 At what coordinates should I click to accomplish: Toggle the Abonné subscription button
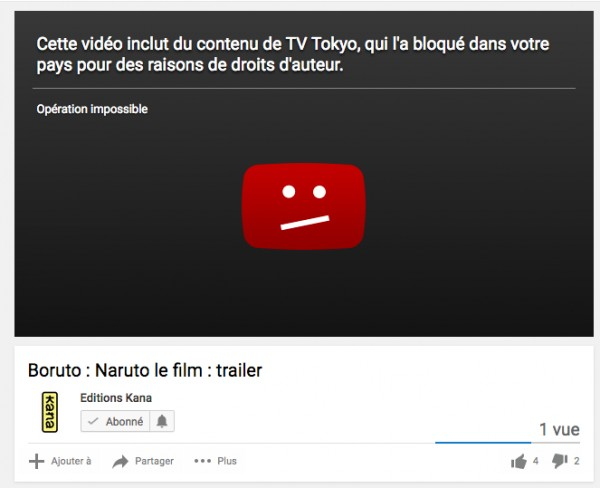[115, 421]
